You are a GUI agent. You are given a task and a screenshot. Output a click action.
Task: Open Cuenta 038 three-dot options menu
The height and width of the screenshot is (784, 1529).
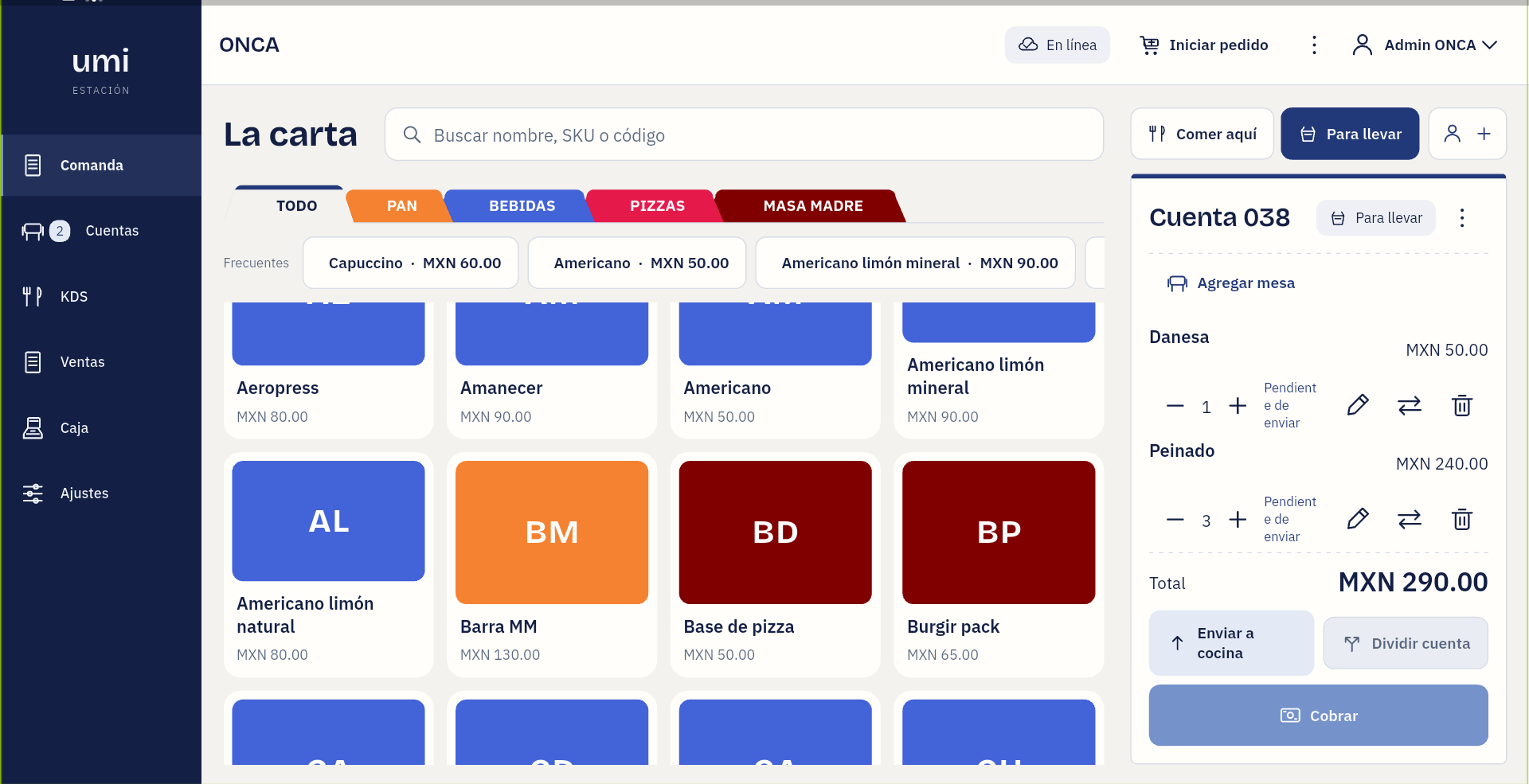(1462, 218)
